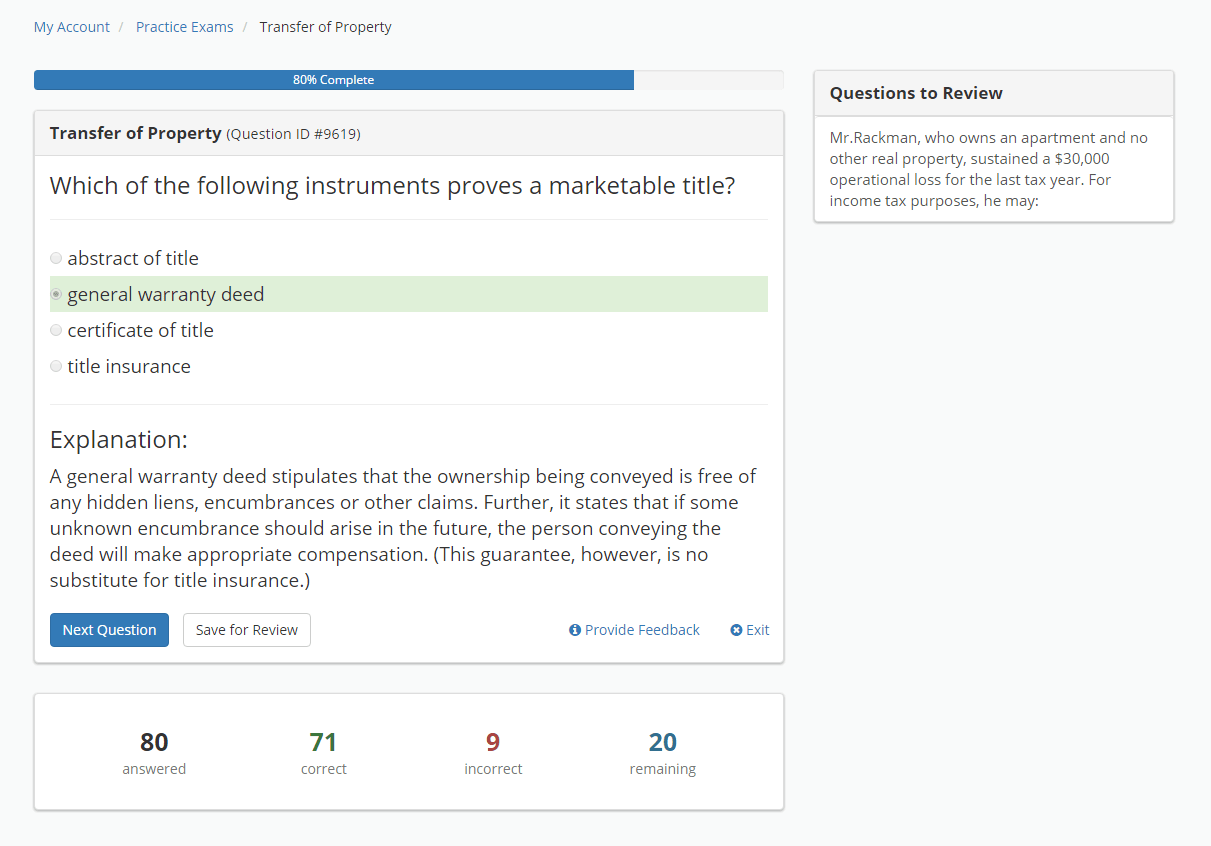Click the Question ID #9619 label
The height and width of the screenshot is (846, 1211).
293,134
